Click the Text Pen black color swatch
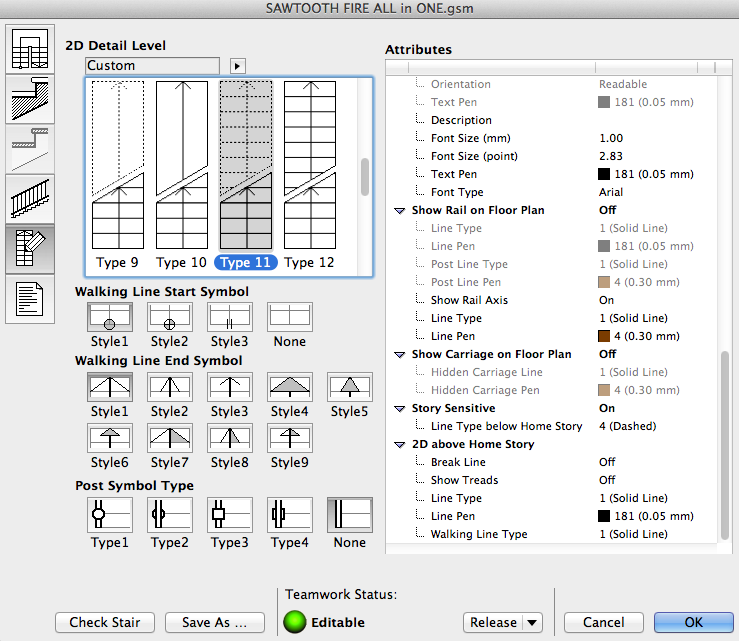The width and height of the screenshot is (739, 641). pyautogui.click(x=604, y=174)
